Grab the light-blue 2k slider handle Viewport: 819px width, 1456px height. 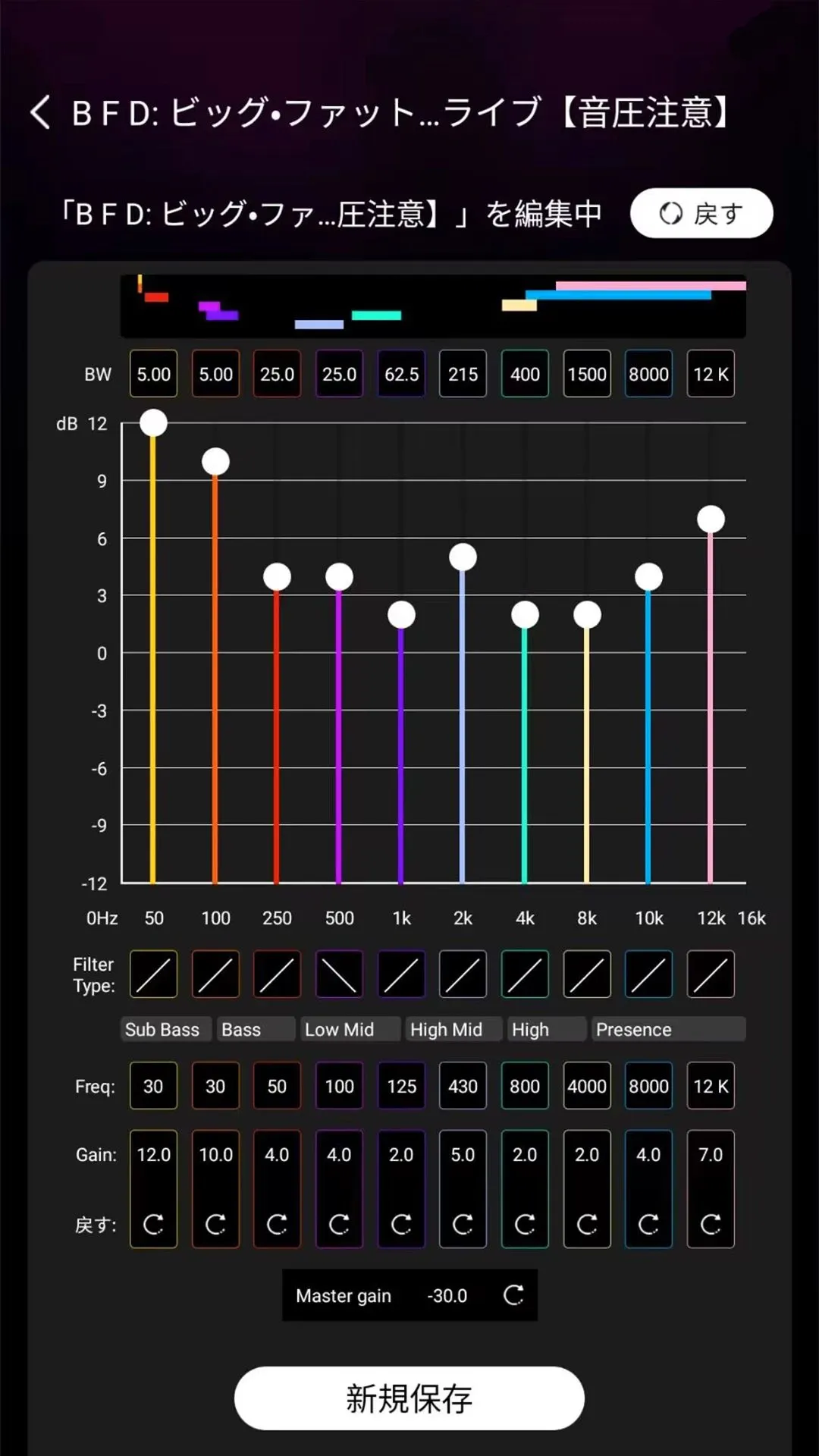coord(463,557)
